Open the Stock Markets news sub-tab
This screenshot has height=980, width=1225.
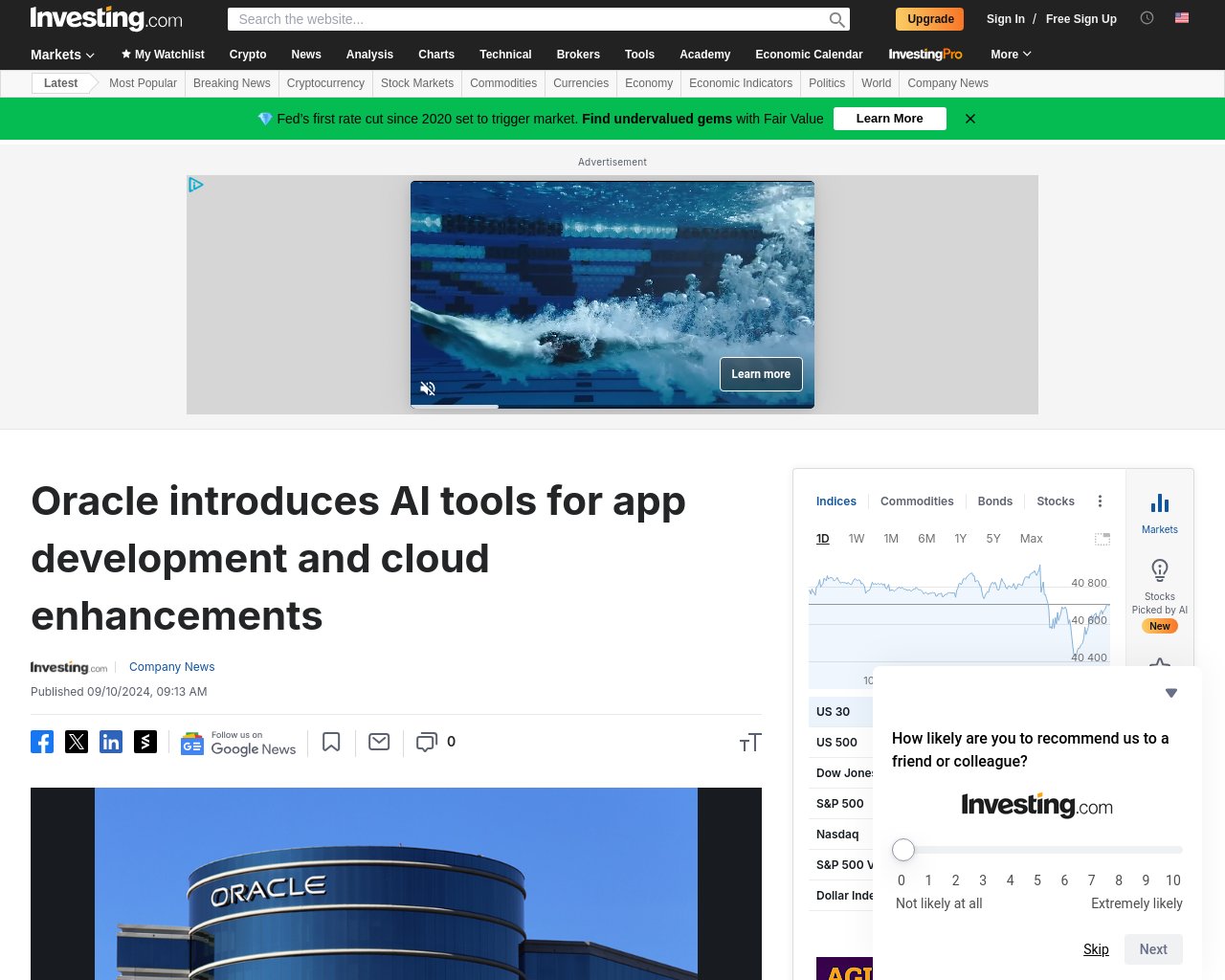[x=417, y=83]
